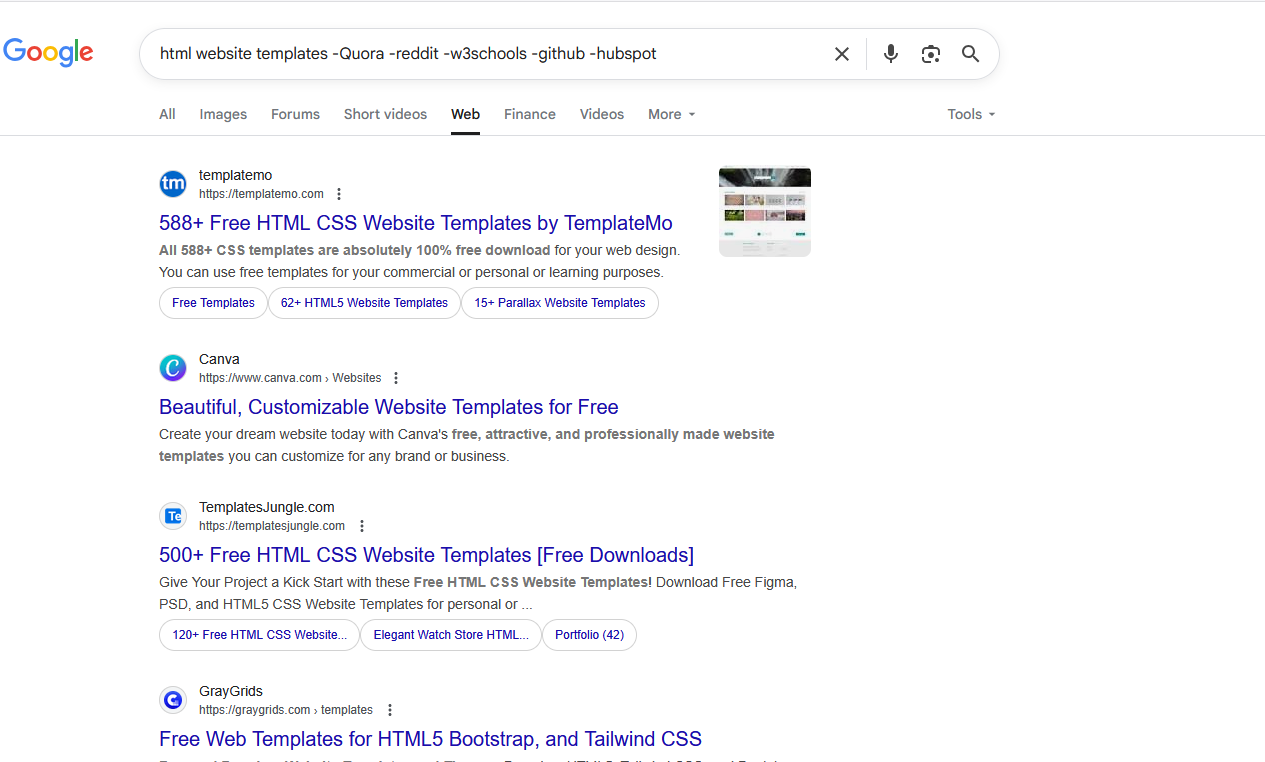Click the https://www.canva.com › Websites URL
The width and height of the screenshot is (1265, 762).
point(290,378)
